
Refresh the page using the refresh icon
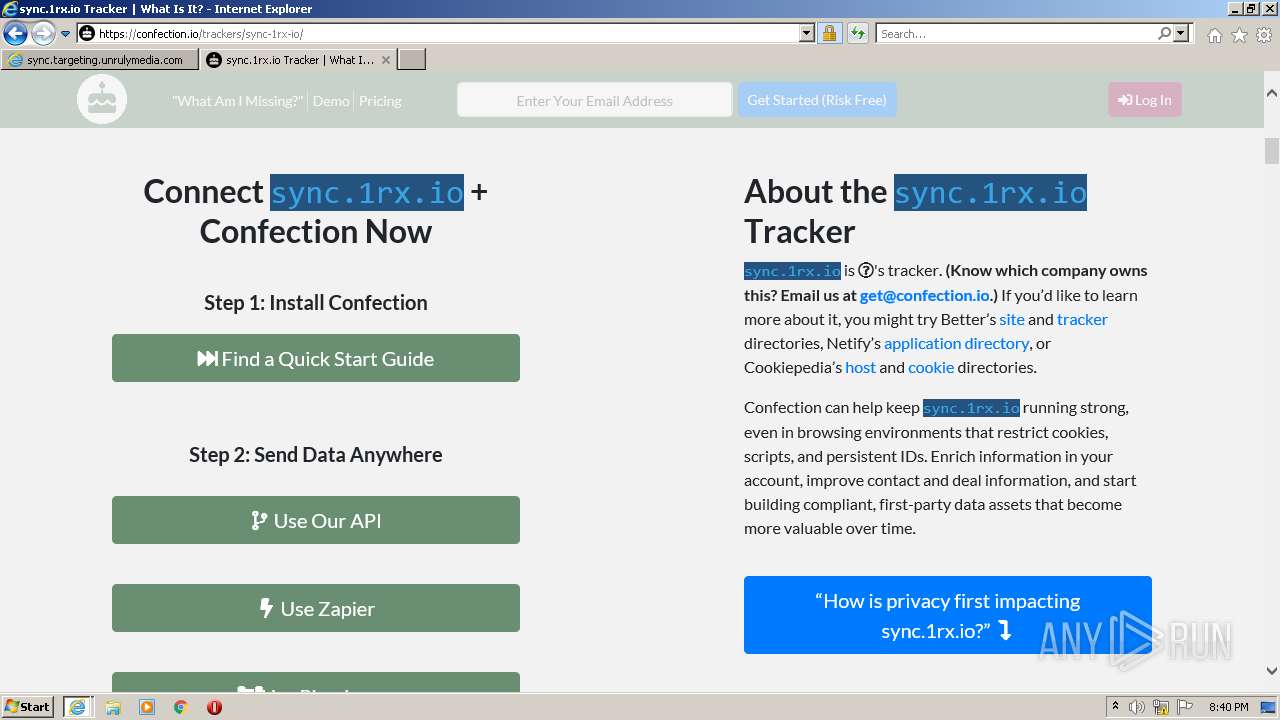point(858,34)
